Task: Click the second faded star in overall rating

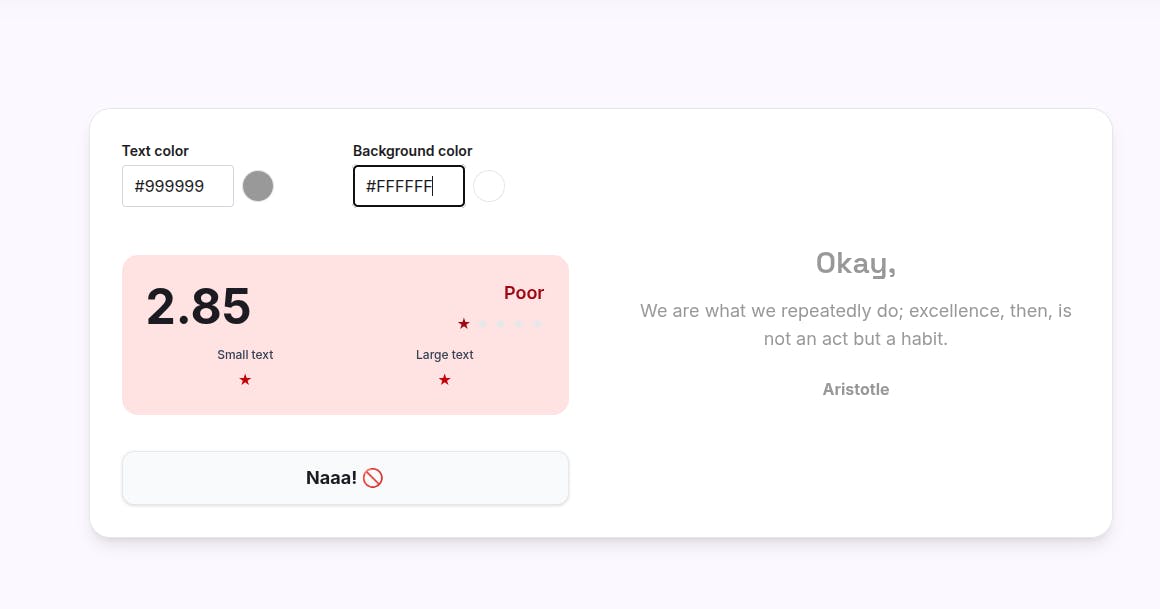Action: pos(482,324)
